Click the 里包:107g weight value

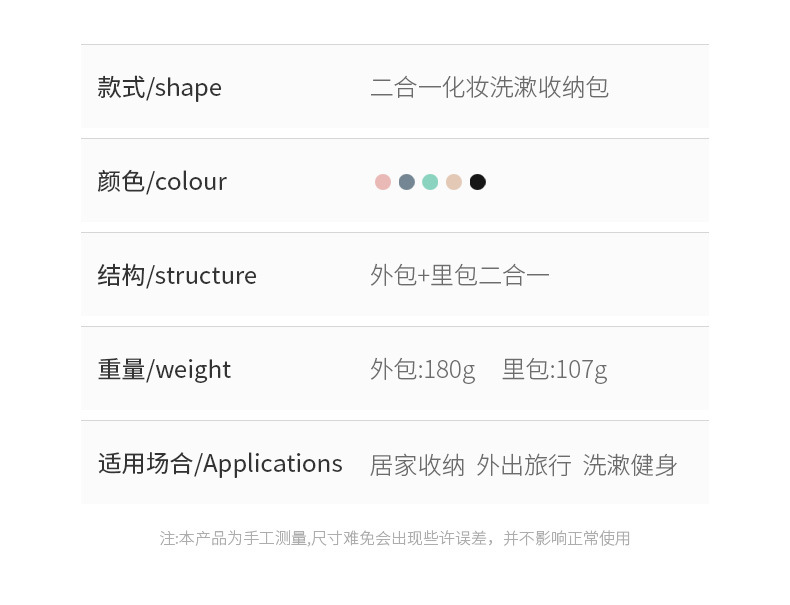click(554, 370)
